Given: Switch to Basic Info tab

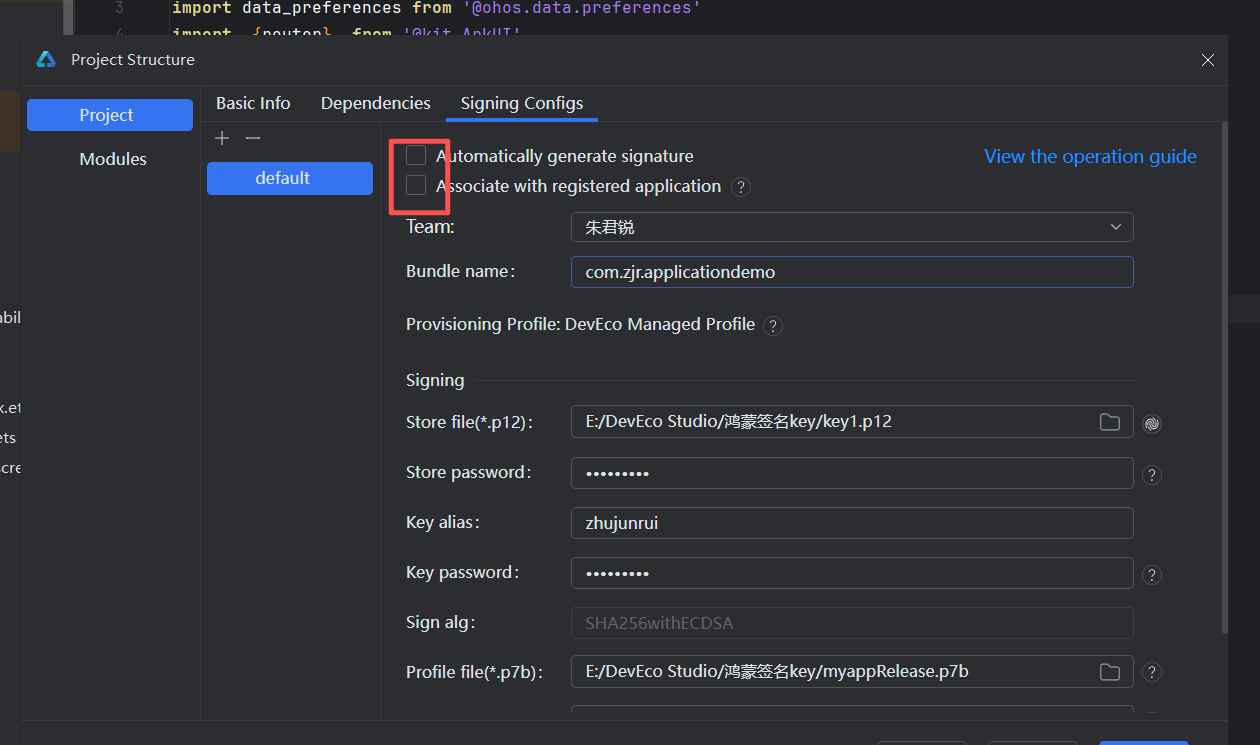Looking at the screenshot, I should pyautogui.click(x=253, y=103).
